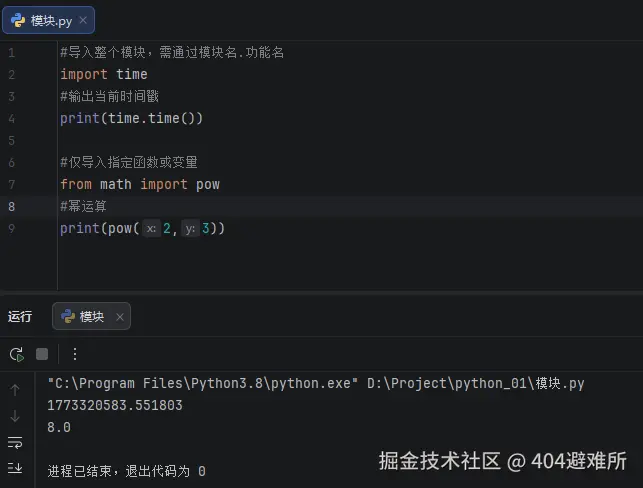Click the 运行 tool window label
The image size is (643, 488).
click(20, 316)
